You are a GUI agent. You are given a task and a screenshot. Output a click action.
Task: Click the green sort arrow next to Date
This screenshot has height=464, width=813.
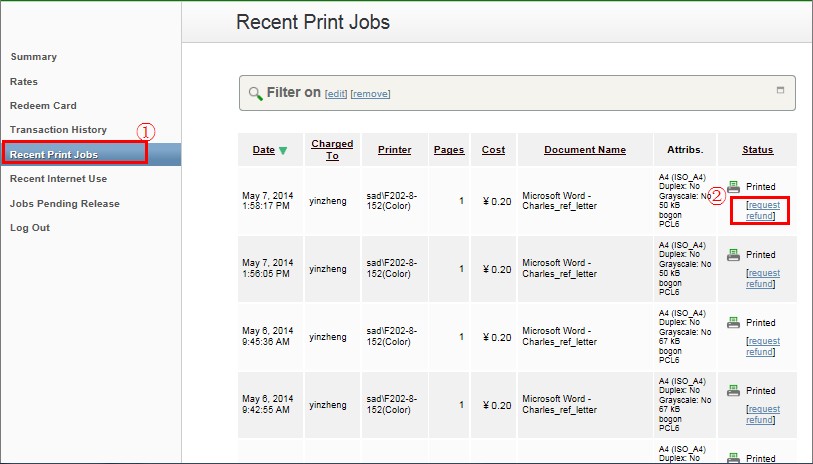pos(283,151)
